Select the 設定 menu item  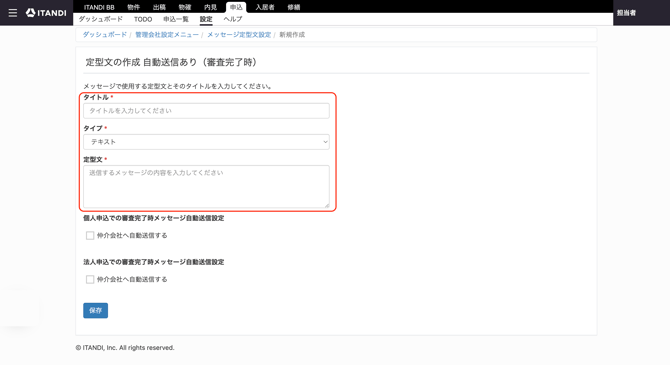(x=206, y=19)
